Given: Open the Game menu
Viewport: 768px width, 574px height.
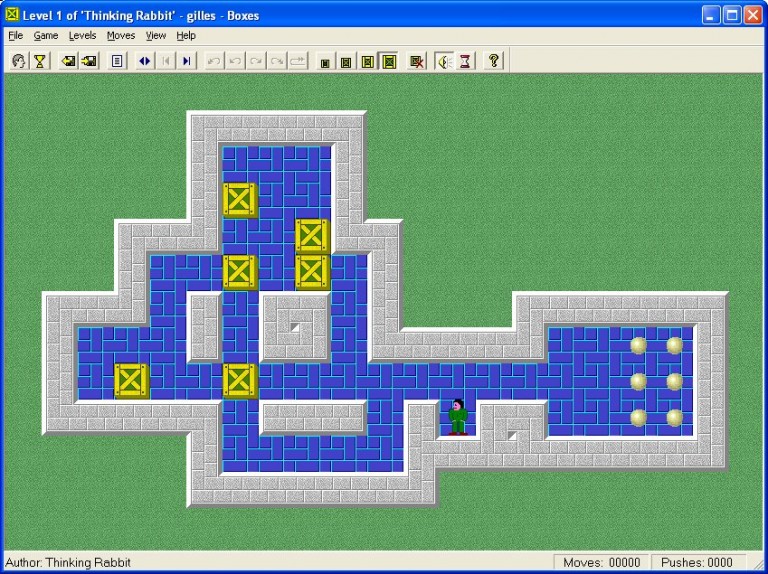Looking at the screenshot, I should point(46,36).
